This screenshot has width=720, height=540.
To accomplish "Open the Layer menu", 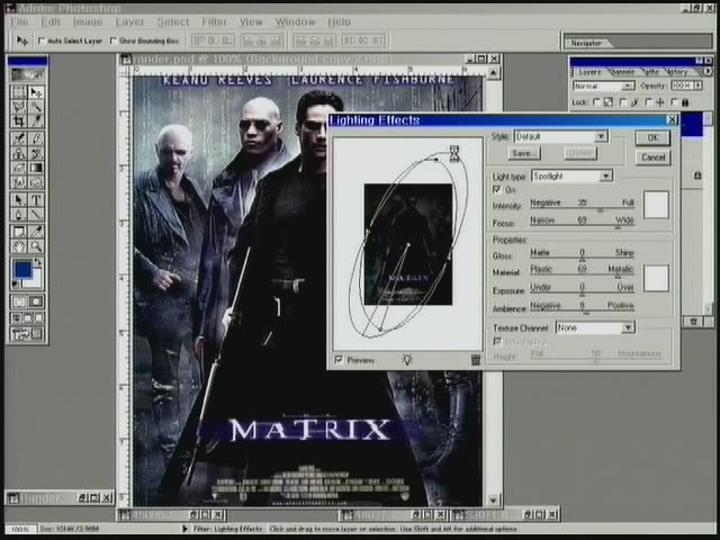I will click(x=130, y=22).
